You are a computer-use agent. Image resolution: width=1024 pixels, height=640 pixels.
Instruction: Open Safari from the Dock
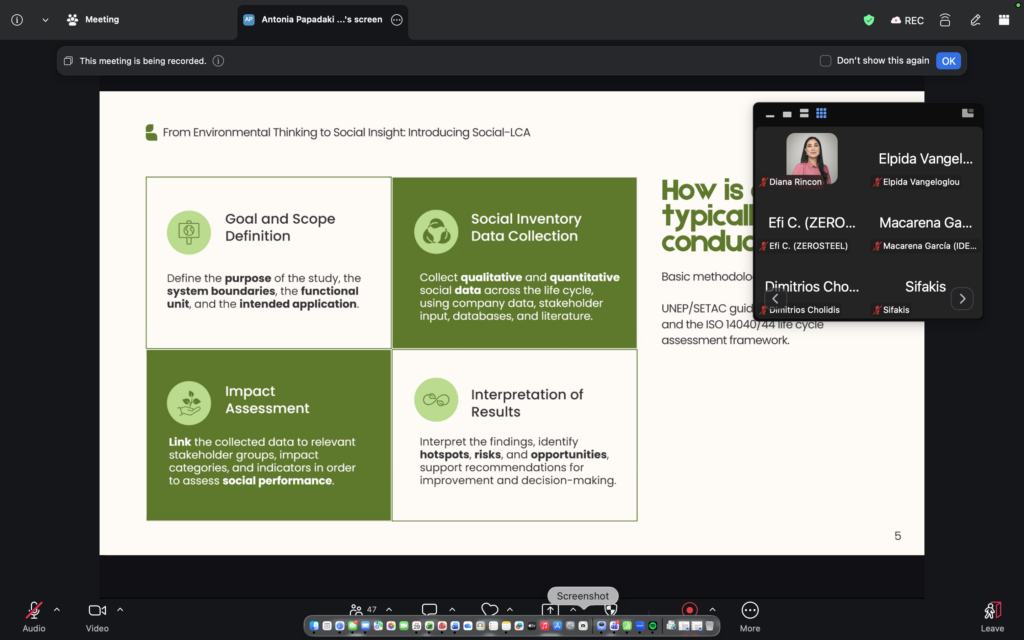coord(340,626)
